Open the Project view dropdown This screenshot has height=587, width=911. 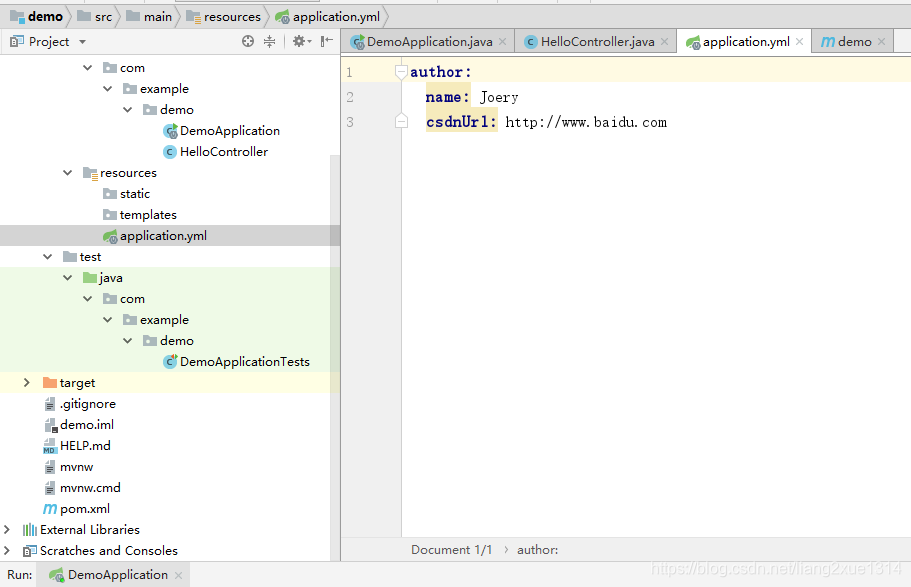(83, 42)
